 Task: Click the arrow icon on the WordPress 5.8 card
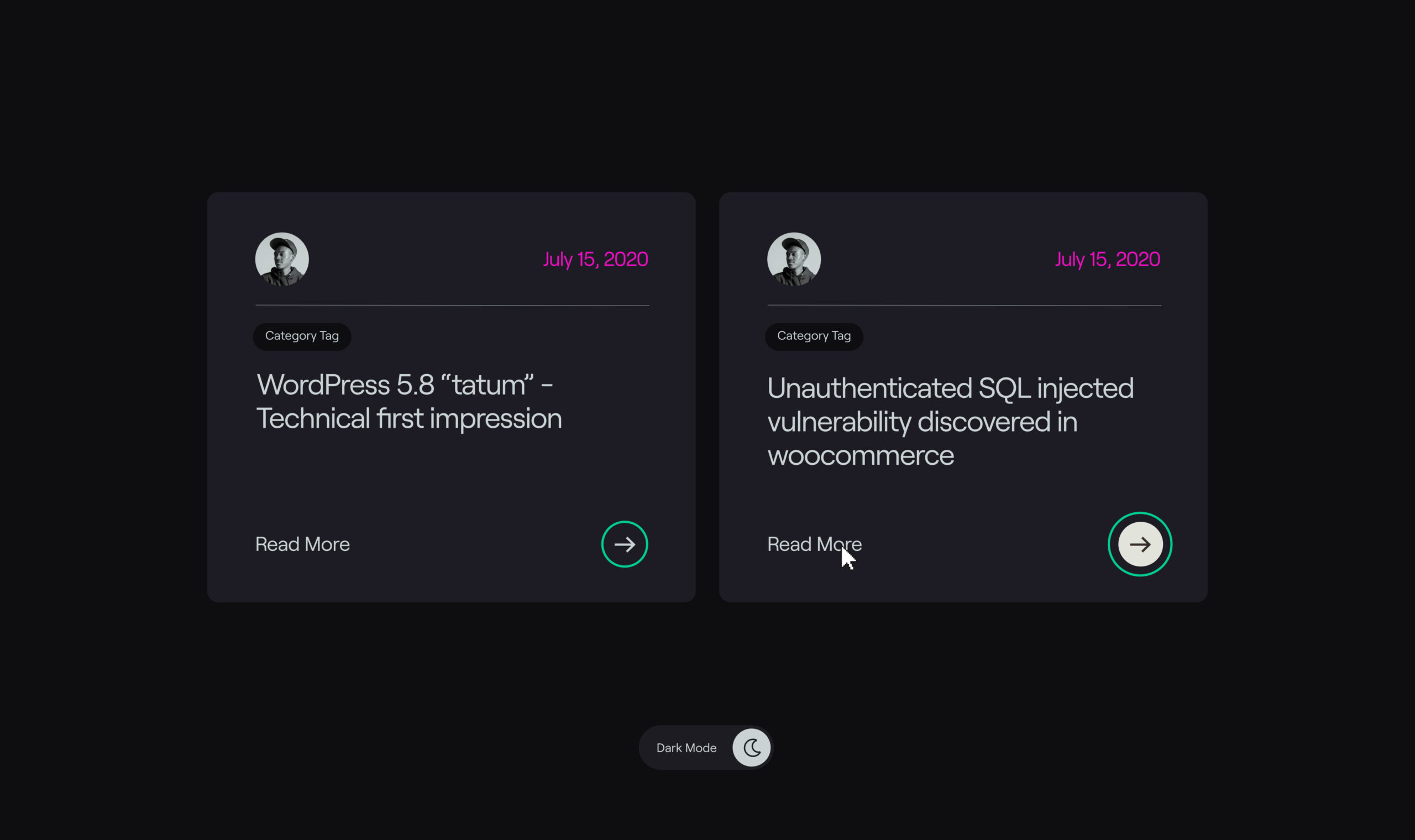pyautogui.click(x=624, y=544)
